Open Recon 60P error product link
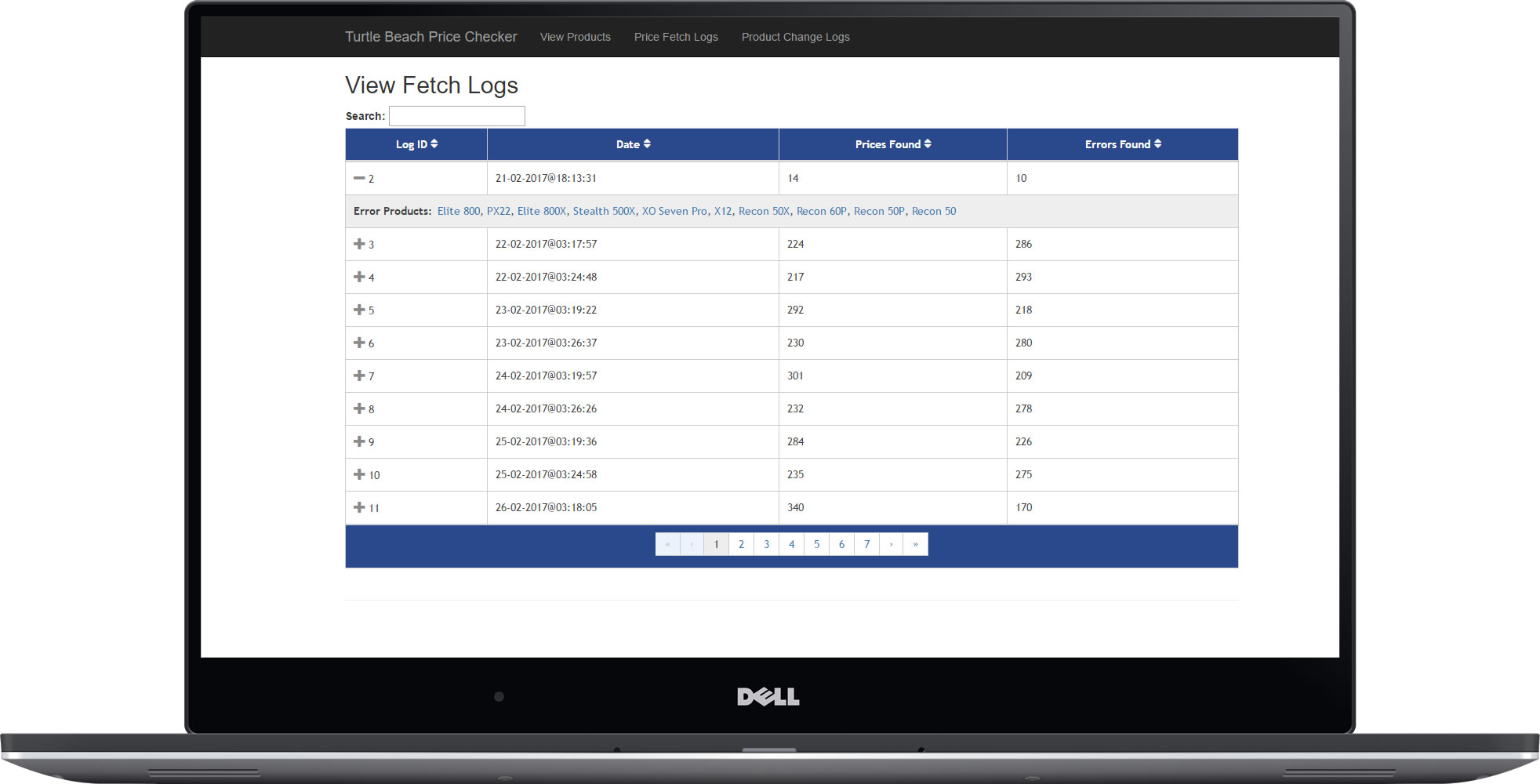1540x784 pixels. (822, 211)
